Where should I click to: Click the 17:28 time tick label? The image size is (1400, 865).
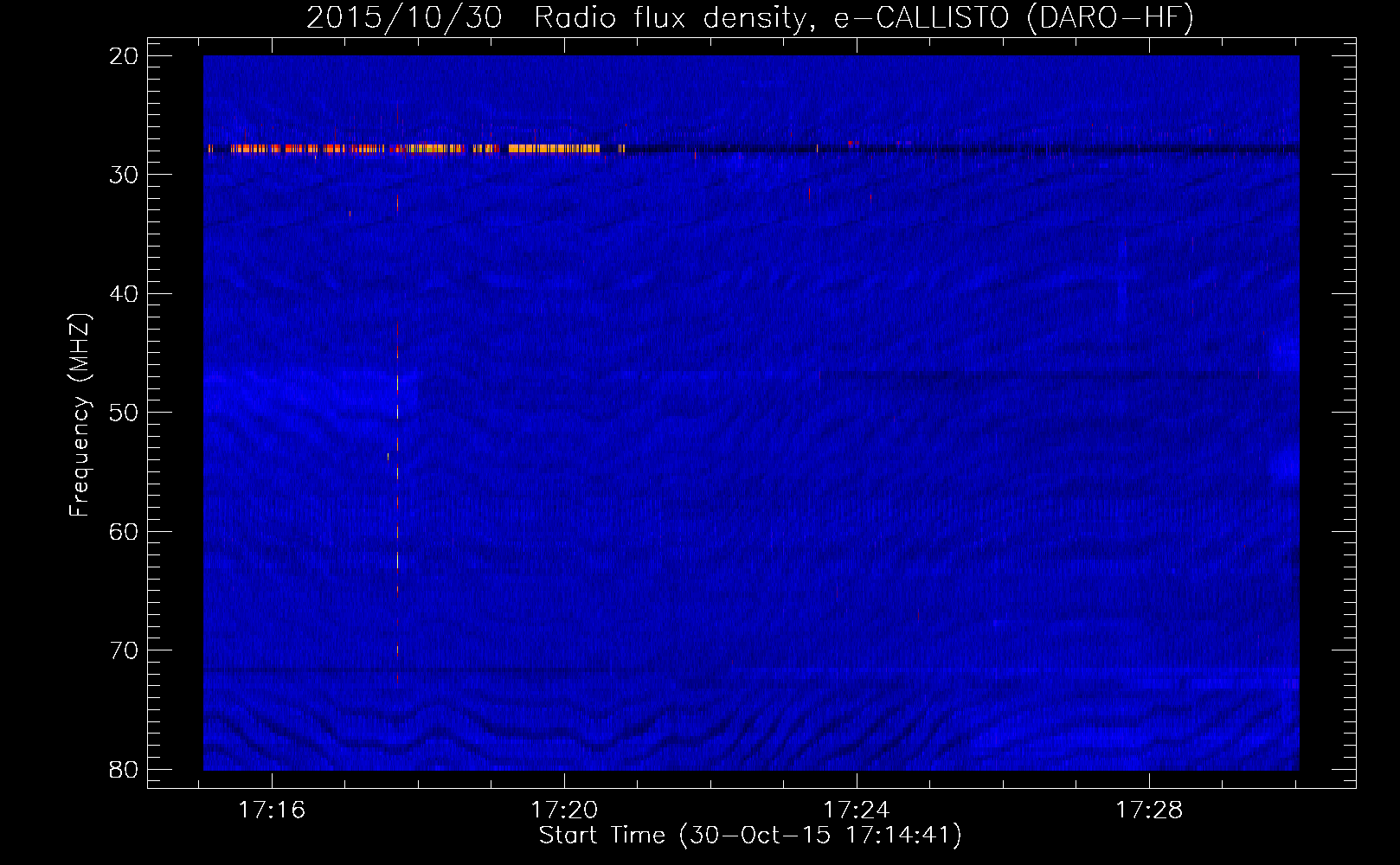click(1148, 811)
